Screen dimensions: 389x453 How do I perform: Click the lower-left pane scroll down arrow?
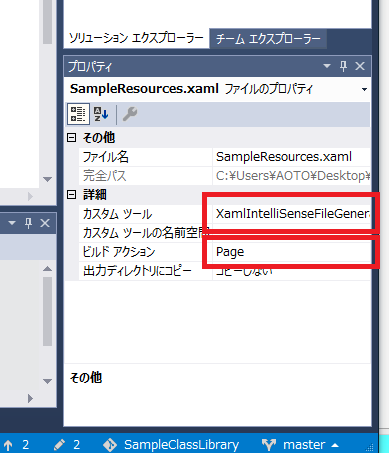click(47, 381)
